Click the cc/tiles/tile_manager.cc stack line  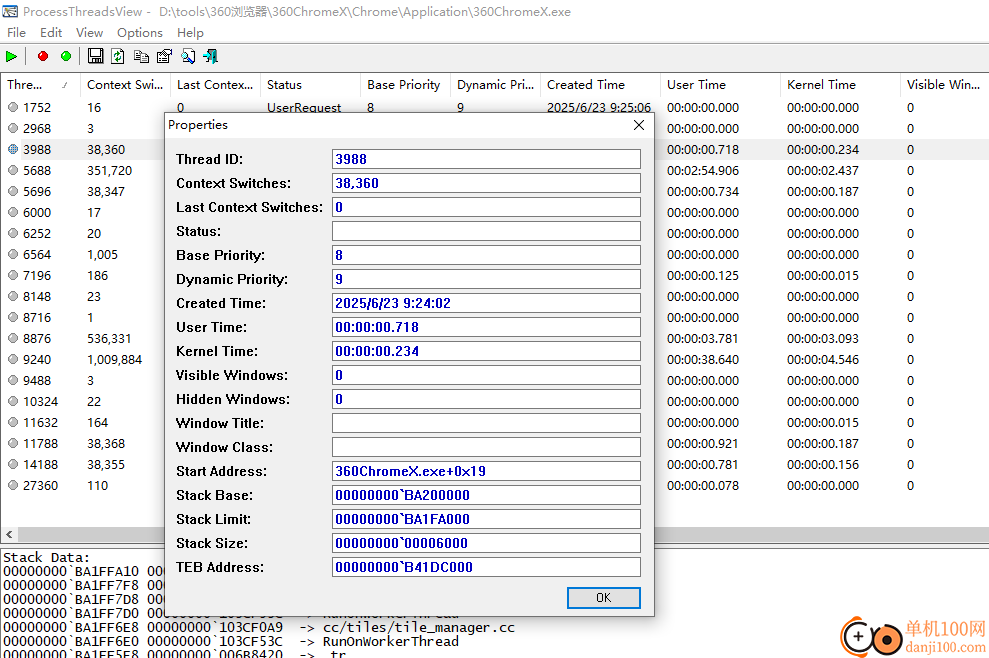[x=259, y=628]
